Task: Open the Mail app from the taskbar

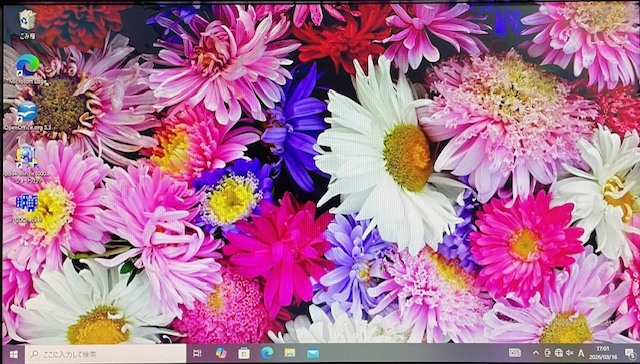Action: pyautogui.click(x=313, y=353)
